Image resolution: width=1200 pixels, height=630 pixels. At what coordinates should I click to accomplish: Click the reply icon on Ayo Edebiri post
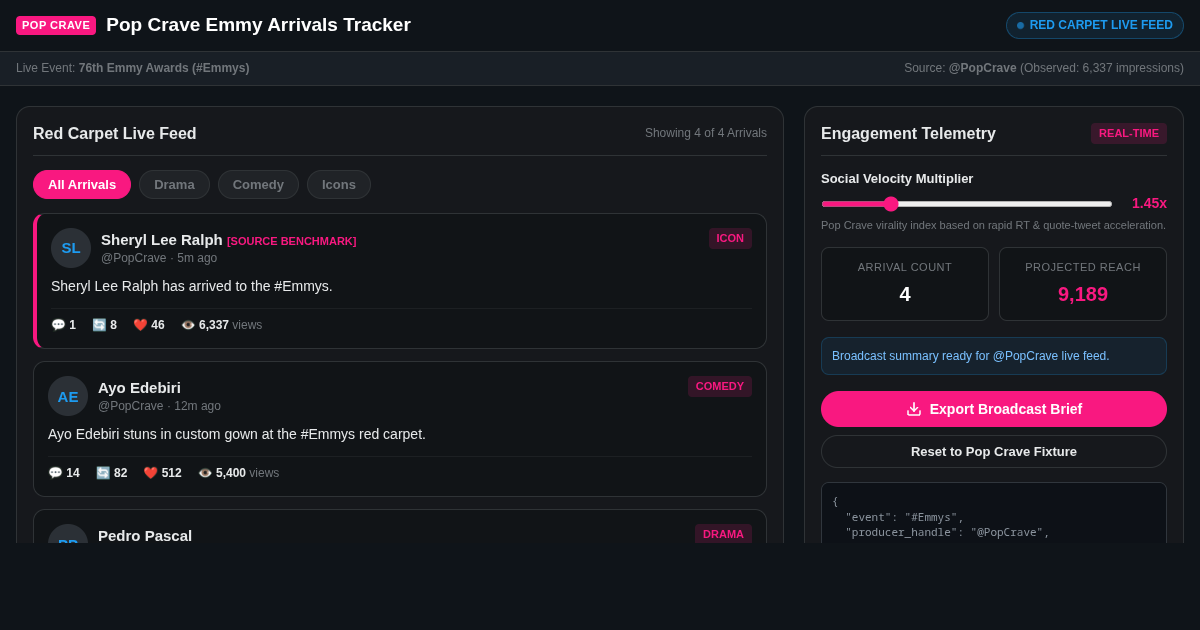(55, 473)
